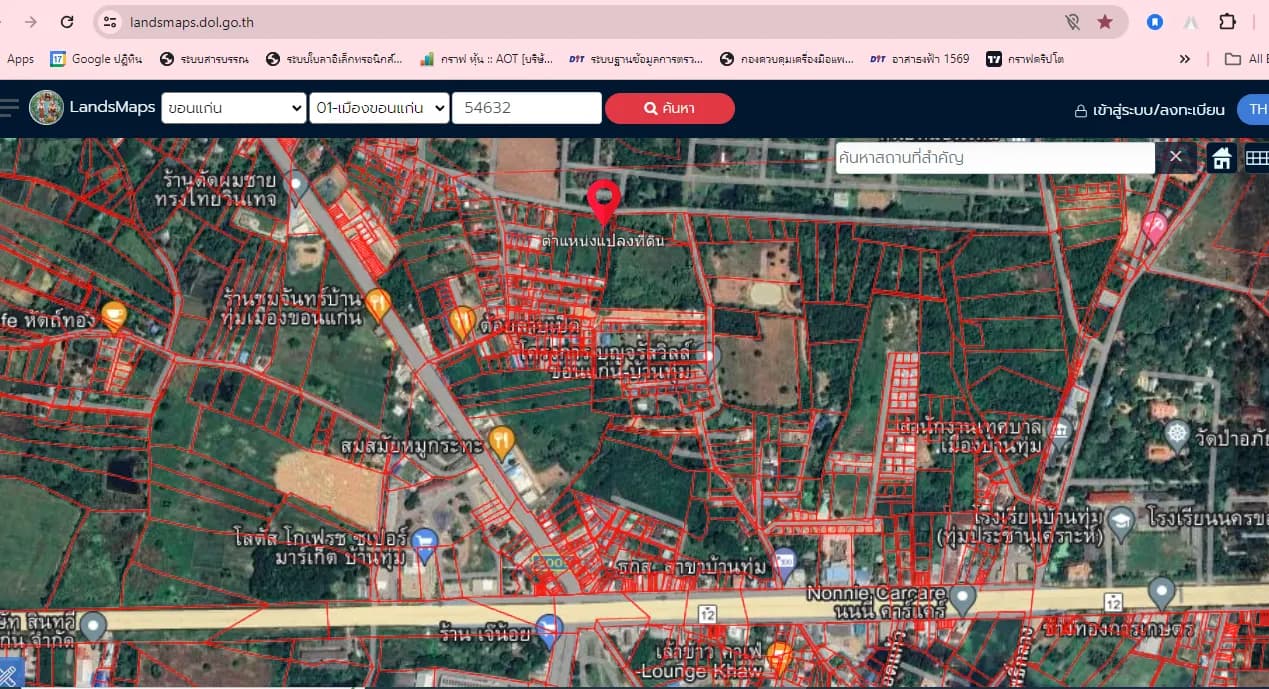Open the grid layer icon
The image size is (1269, 689).
pyautogui.click(x=1256, y=158)
